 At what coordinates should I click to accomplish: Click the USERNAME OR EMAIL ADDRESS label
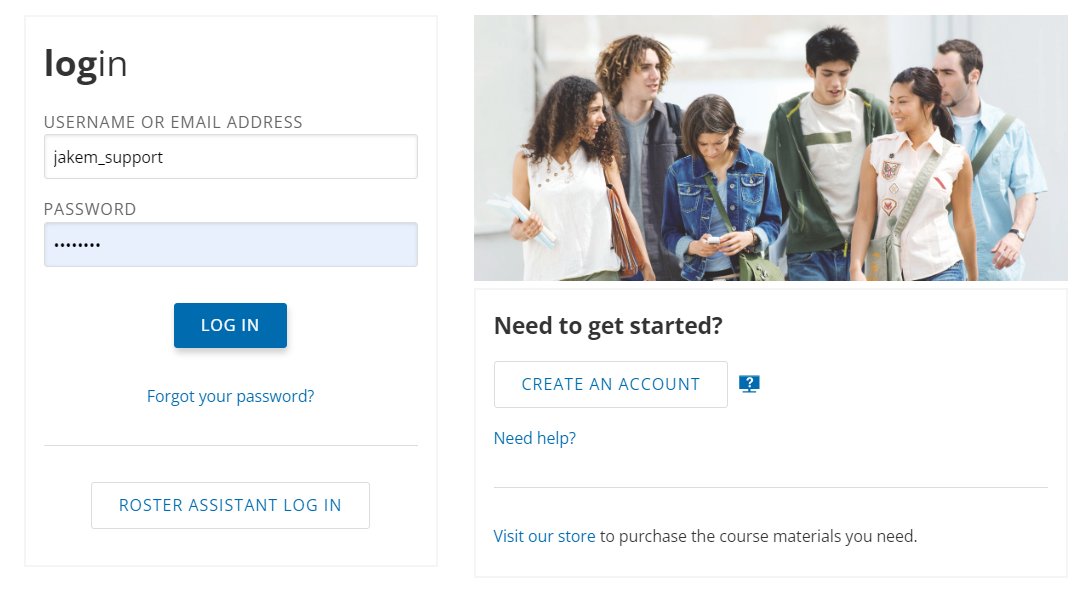click(172, 121)
